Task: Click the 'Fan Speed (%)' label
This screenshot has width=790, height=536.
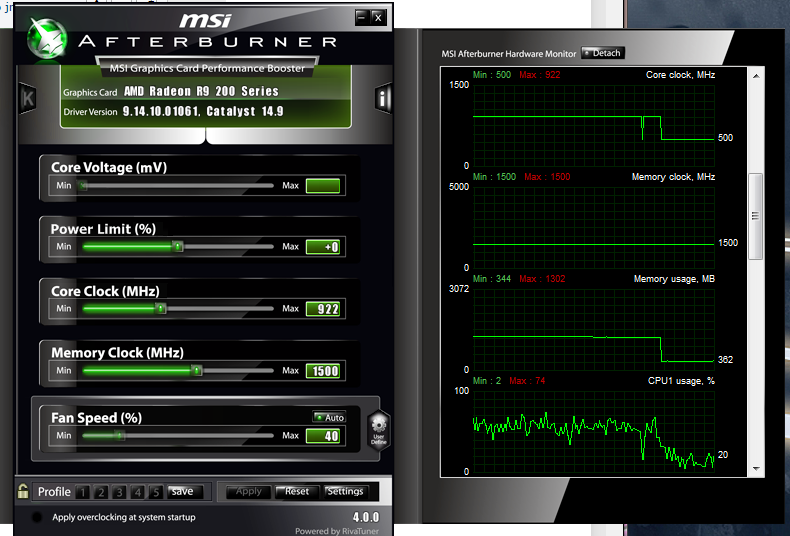Action: tap(96, 418)
